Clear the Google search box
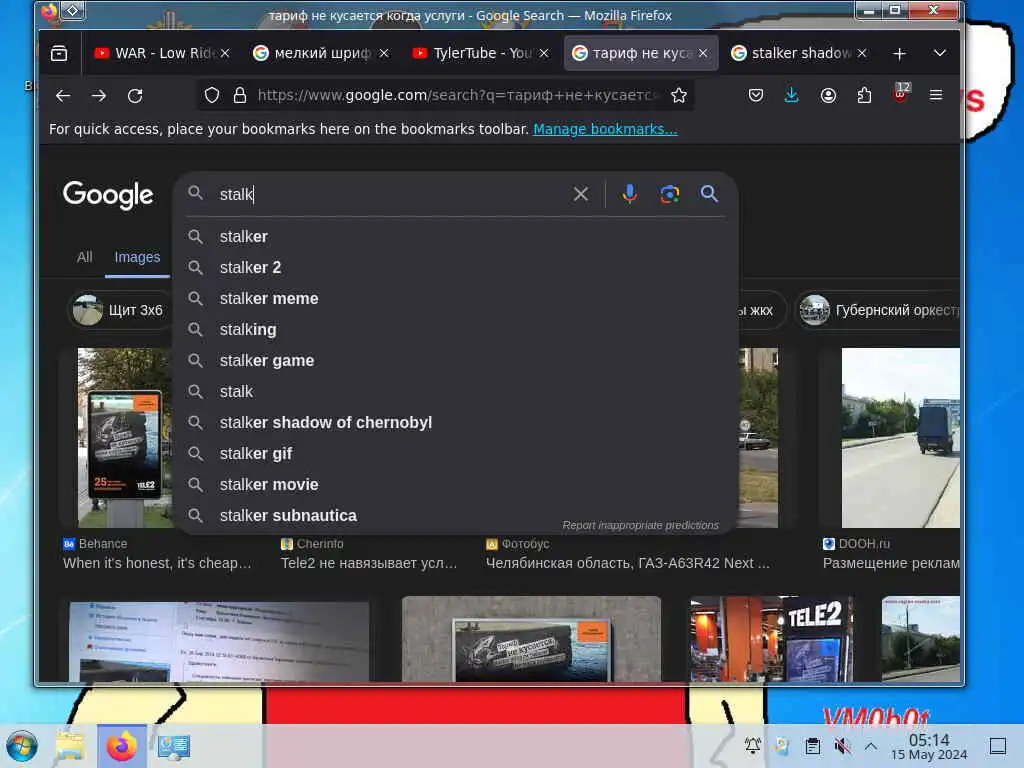Screen dimensions: 1024x768 click(x=581, y=194)
